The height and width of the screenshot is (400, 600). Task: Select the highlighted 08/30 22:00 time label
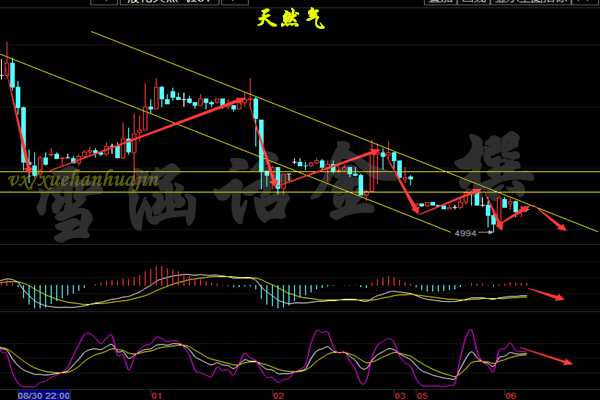point(44,395)
